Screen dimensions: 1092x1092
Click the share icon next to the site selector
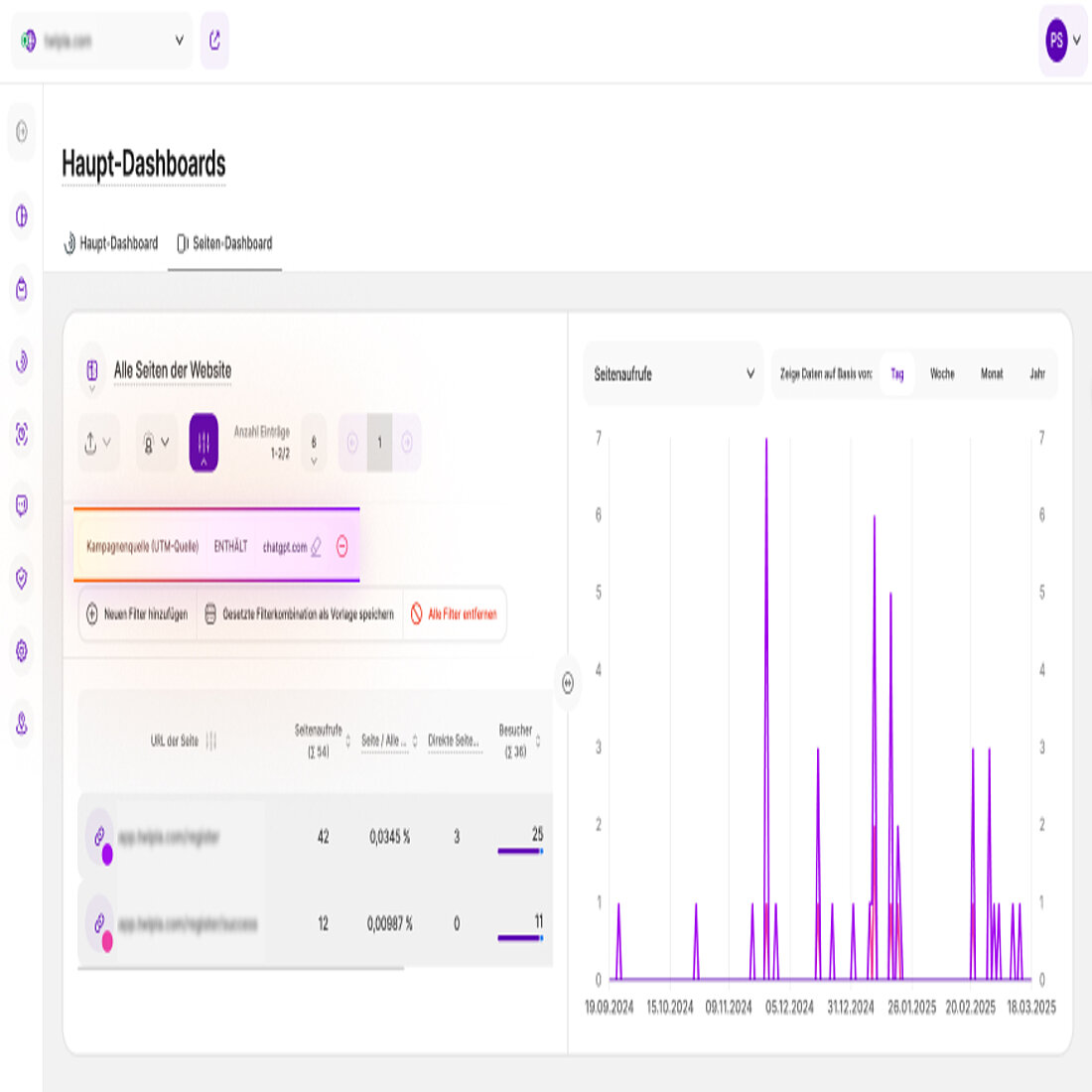[213, 41]
